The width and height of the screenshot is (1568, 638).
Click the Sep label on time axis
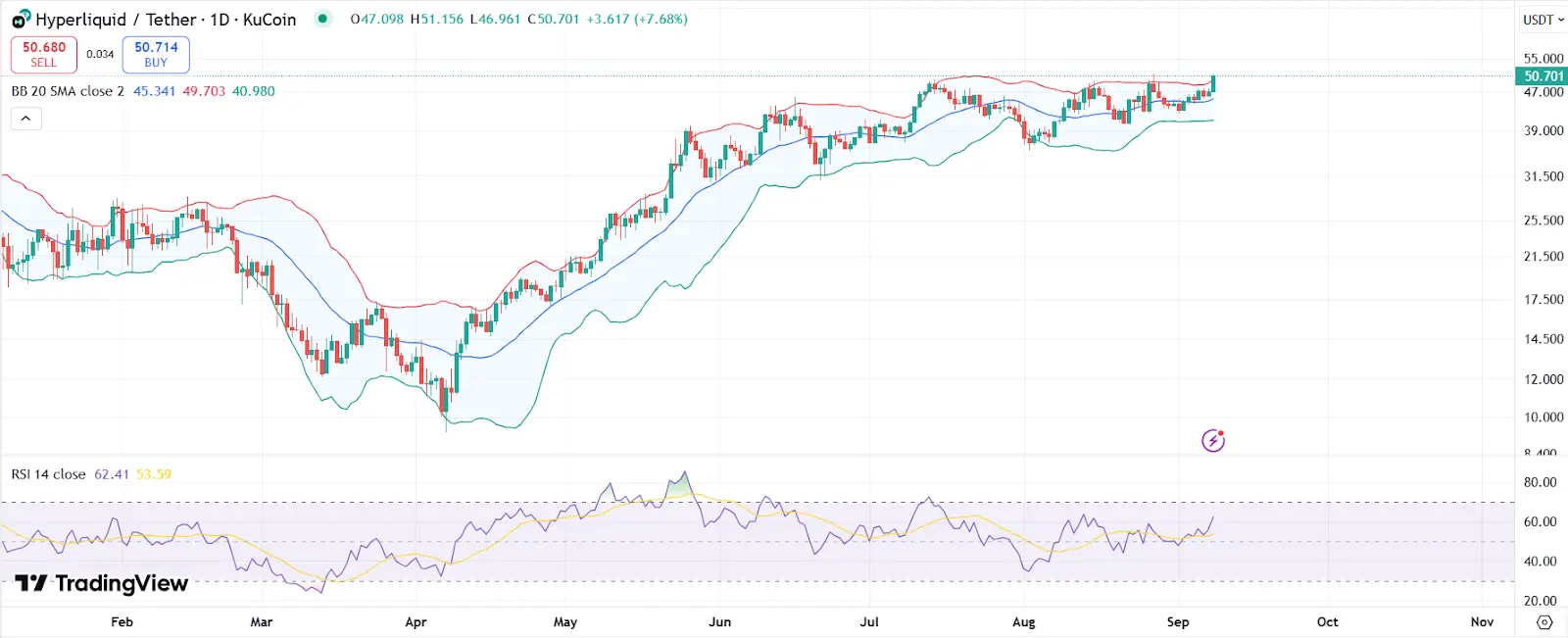1178,622
